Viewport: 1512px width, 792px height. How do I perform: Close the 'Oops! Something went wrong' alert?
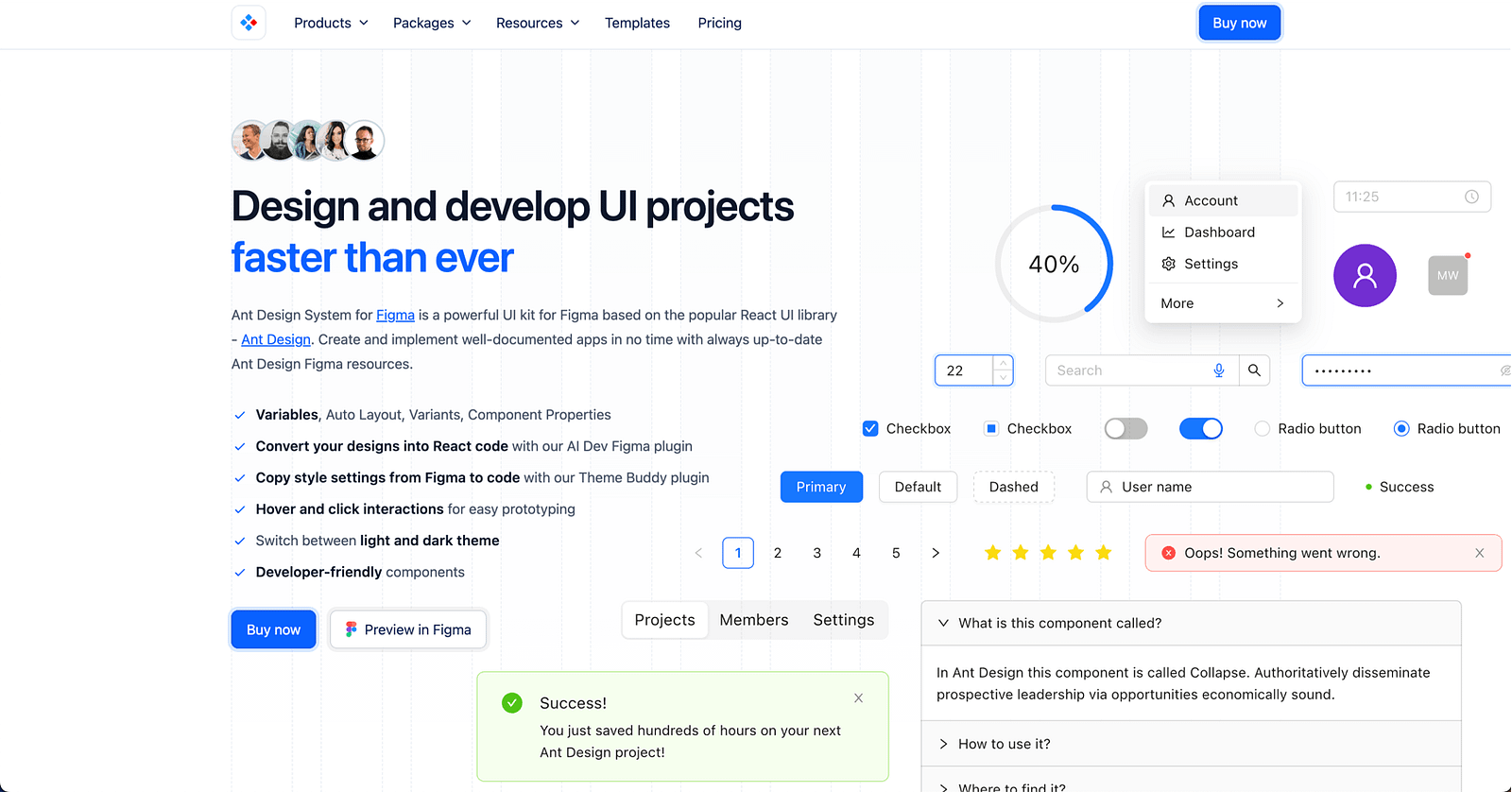click(x=1480, y=553)
